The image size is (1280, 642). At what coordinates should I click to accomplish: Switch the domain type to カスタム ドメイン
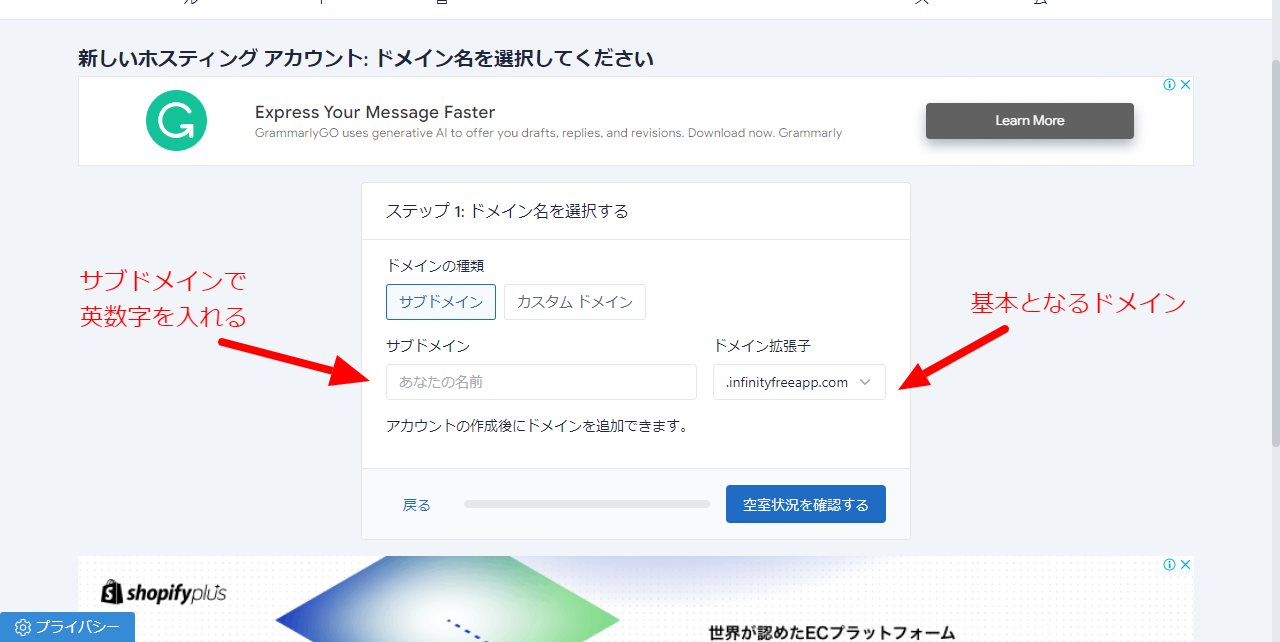tap(574, 302)
